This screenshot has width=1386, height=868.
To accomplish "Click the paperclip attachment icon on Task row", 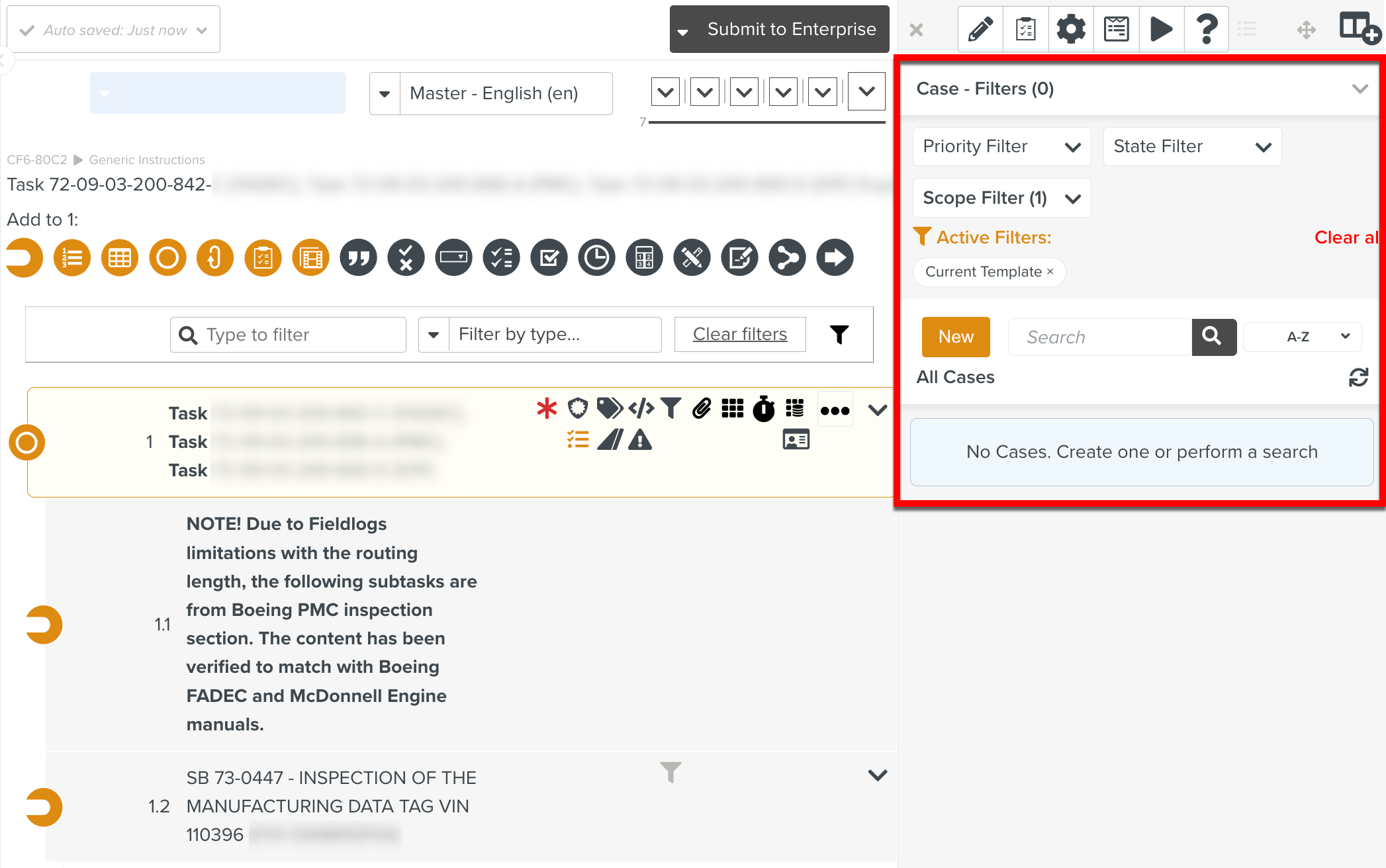I will pos(702,409).
